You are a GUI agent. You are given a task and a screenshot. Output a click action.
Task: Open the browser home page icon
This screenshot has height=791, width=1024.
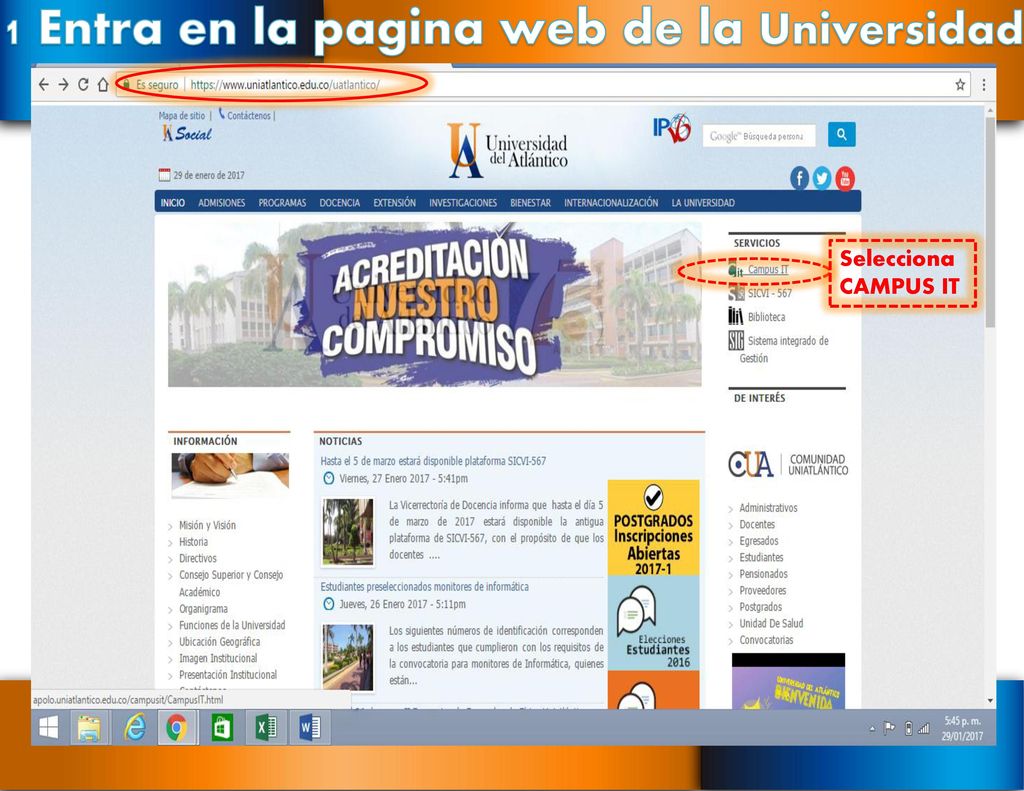[103, 84]
